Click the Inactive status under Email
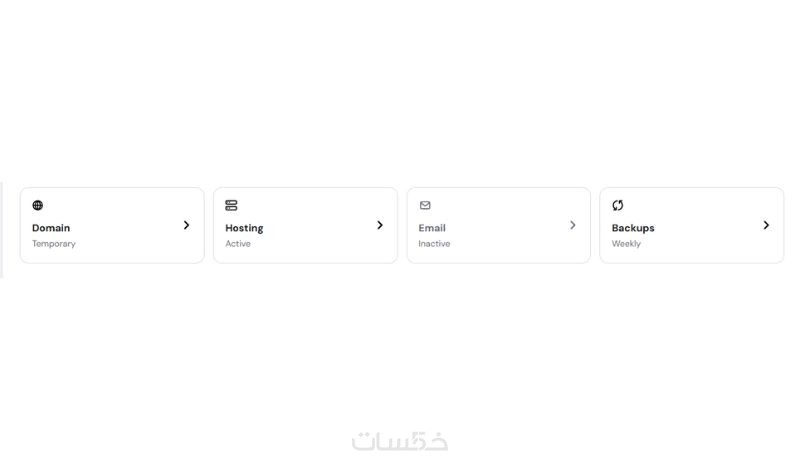 [434, 244]
